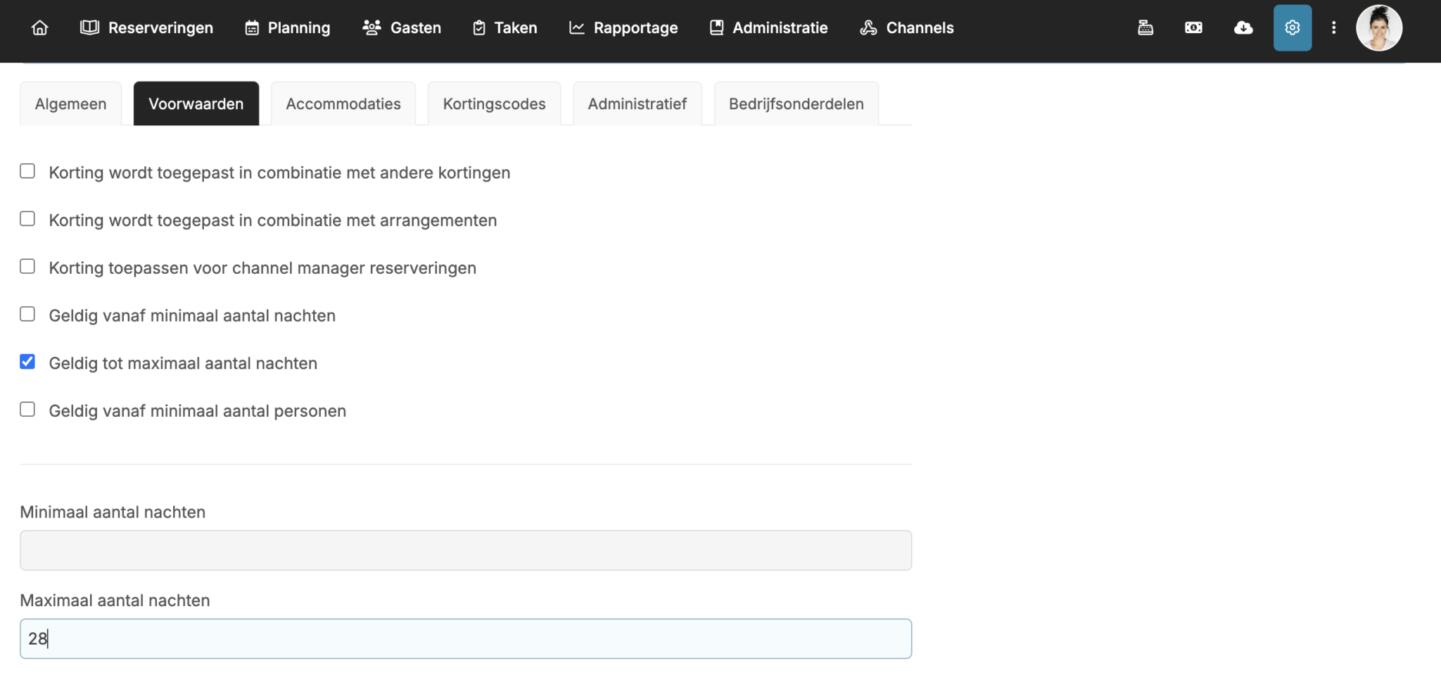Open the settings gear icon

pyautogui.click(x=1292, y=28)
